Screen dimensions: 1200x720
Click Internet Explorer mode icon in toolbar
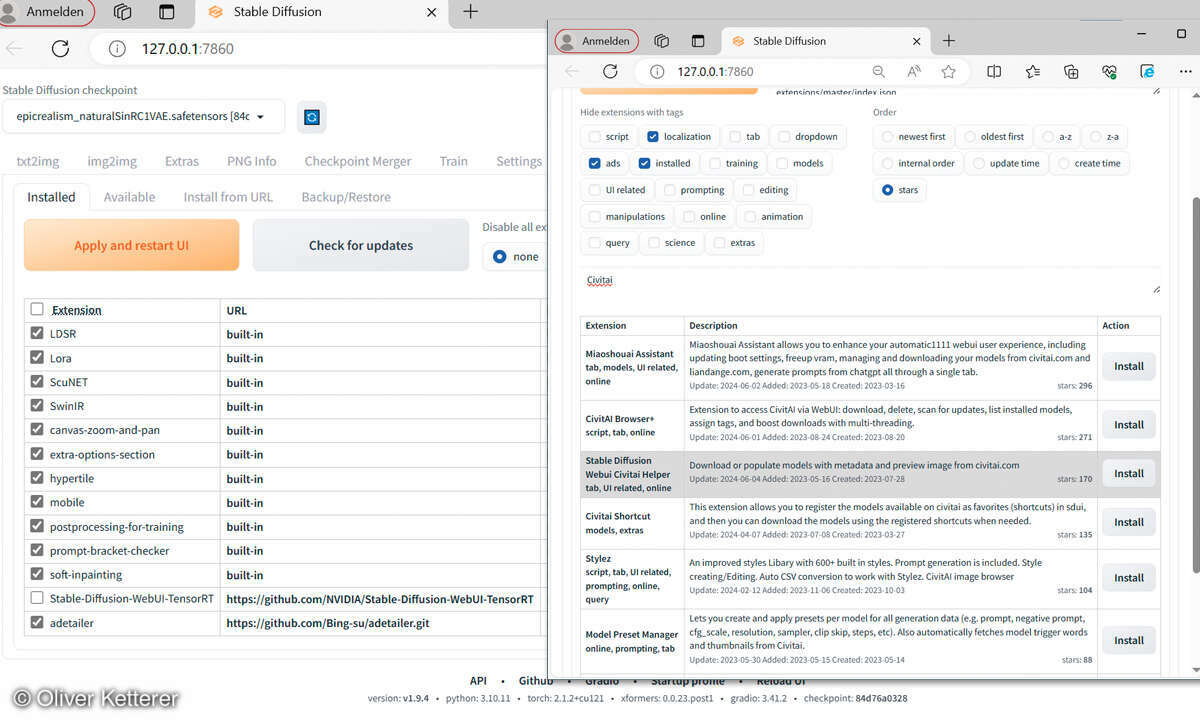1148,72
